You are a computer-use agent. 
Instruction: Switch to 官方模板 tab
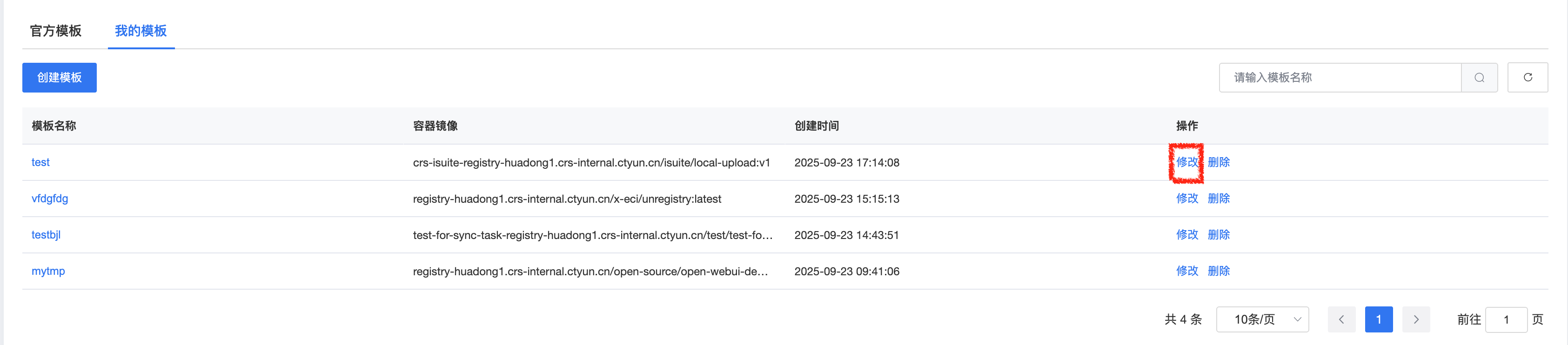pyautogui.click(x=56, y=31)
